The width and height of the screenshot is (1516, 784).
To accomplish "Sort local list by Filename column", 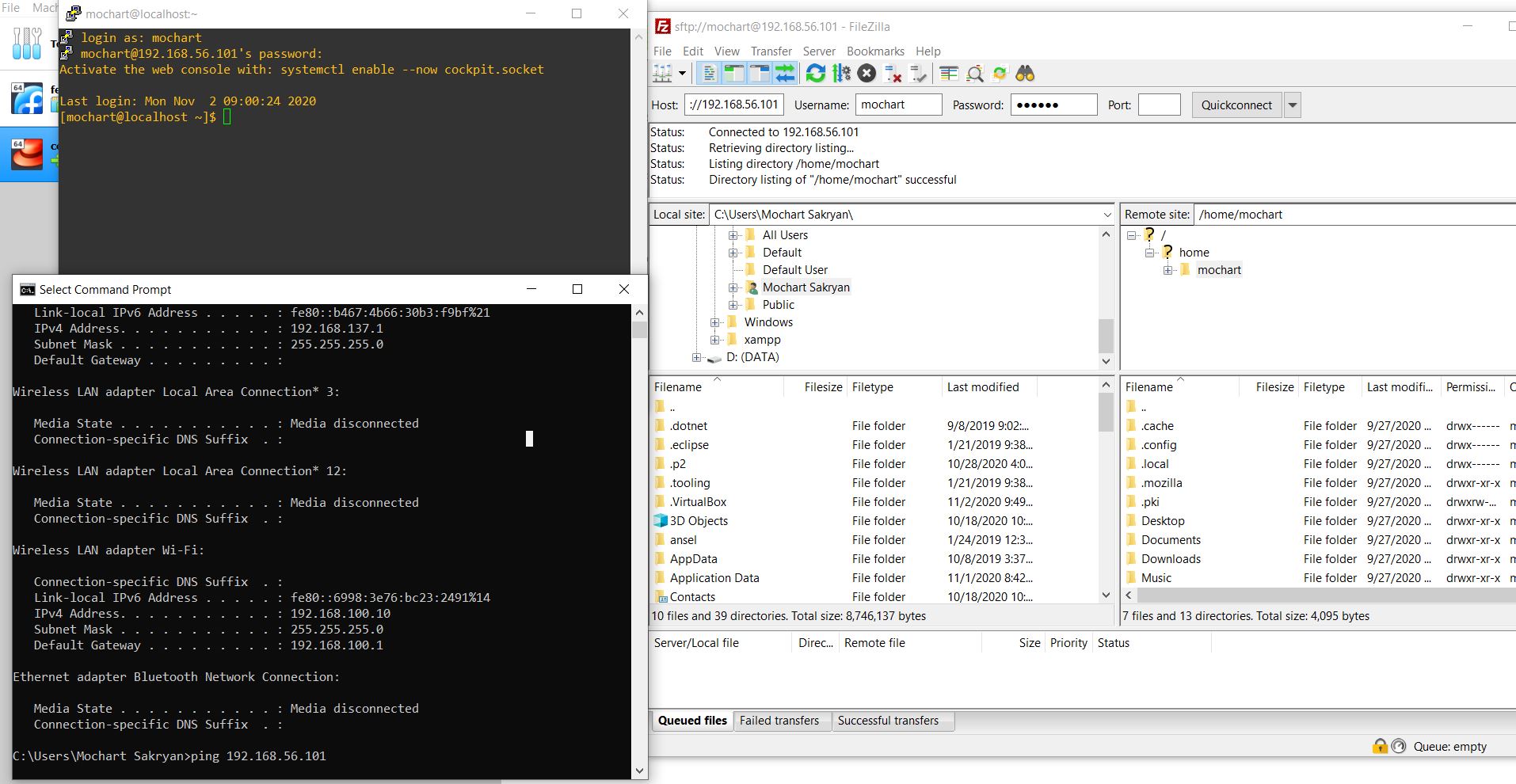I will pos(716,387).
